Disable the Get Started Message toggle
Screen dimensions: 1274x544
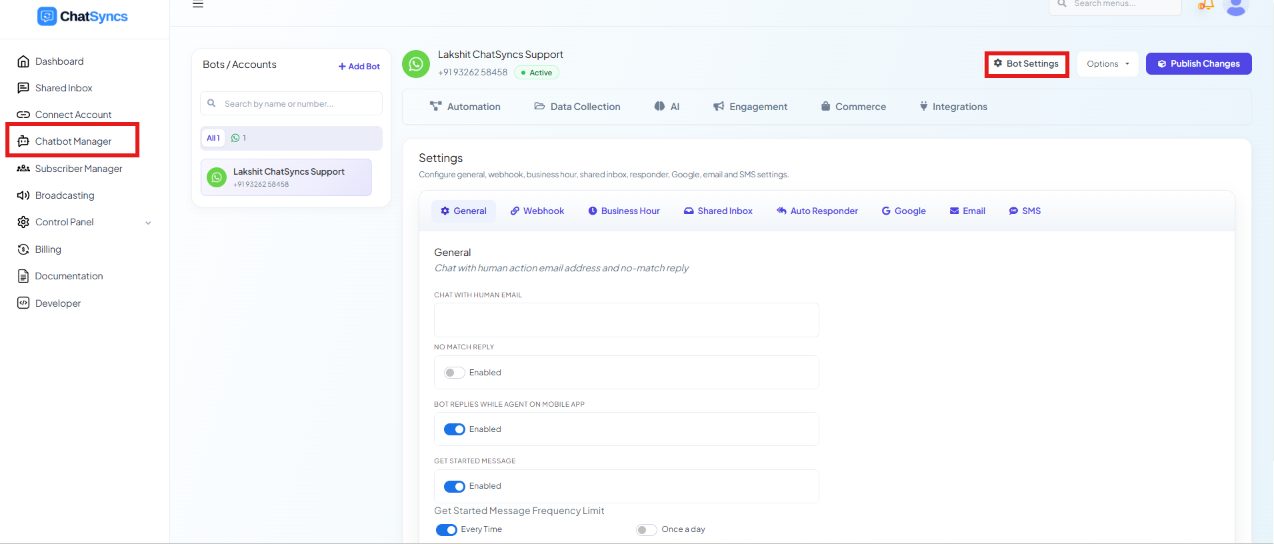click(454, 486)
